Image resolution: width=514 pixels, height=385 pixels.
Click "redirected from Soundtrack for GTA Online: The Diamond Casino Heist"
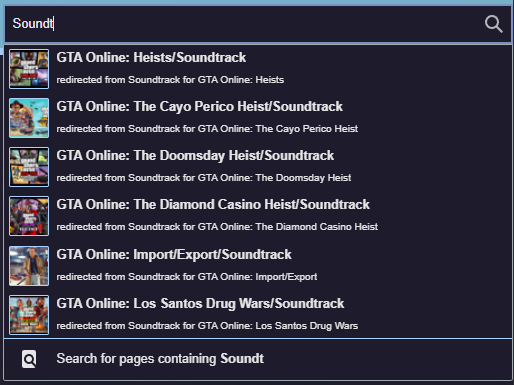coord(217,227)
